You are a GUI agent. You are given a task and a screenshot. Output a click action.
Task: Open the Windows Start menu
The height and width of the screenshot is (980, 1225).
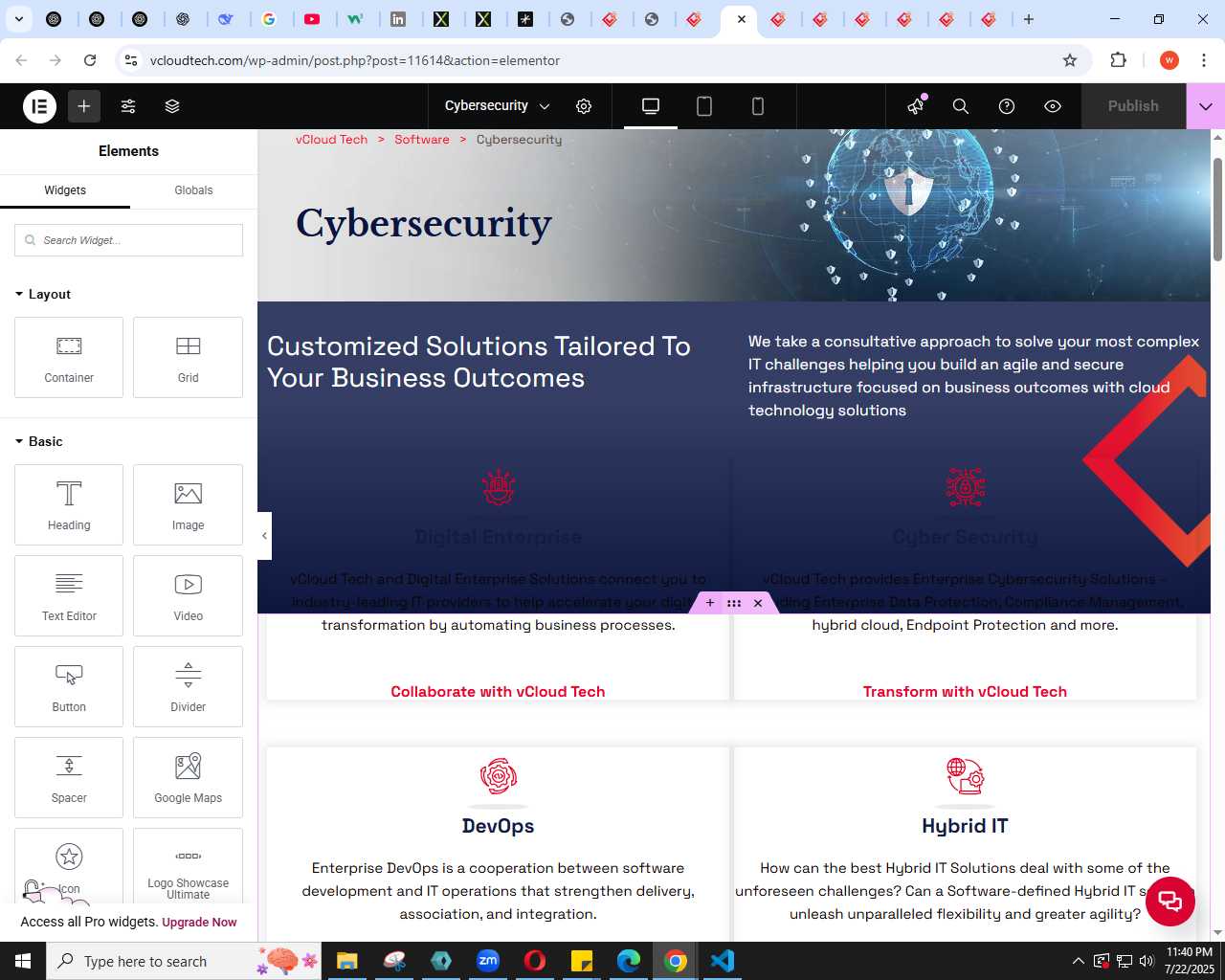[x=23, y=961]
